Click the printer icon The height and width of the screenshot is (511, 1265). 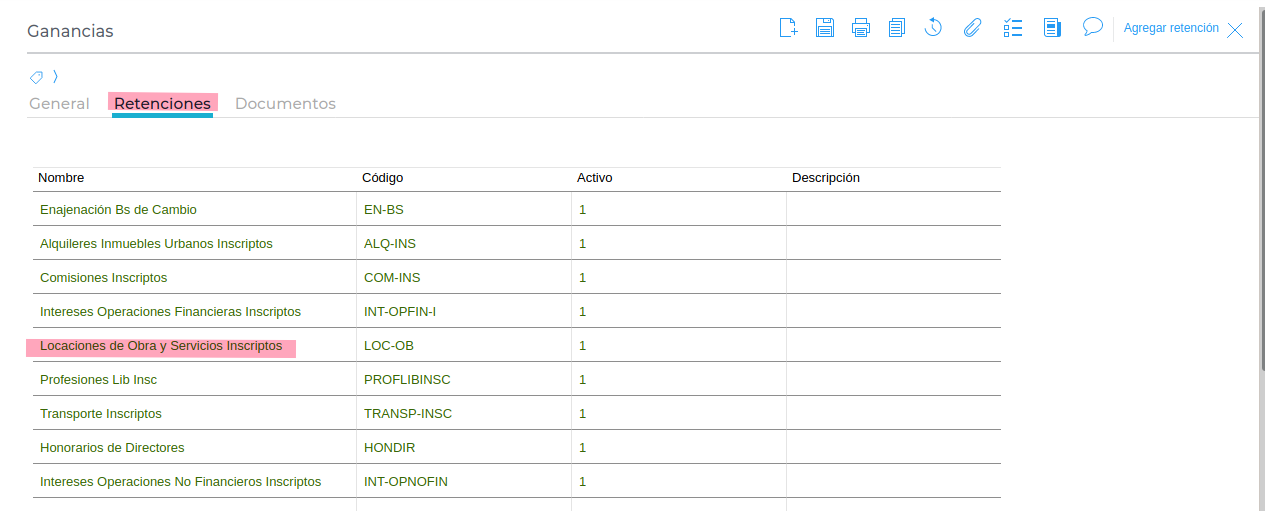(860, 28)
